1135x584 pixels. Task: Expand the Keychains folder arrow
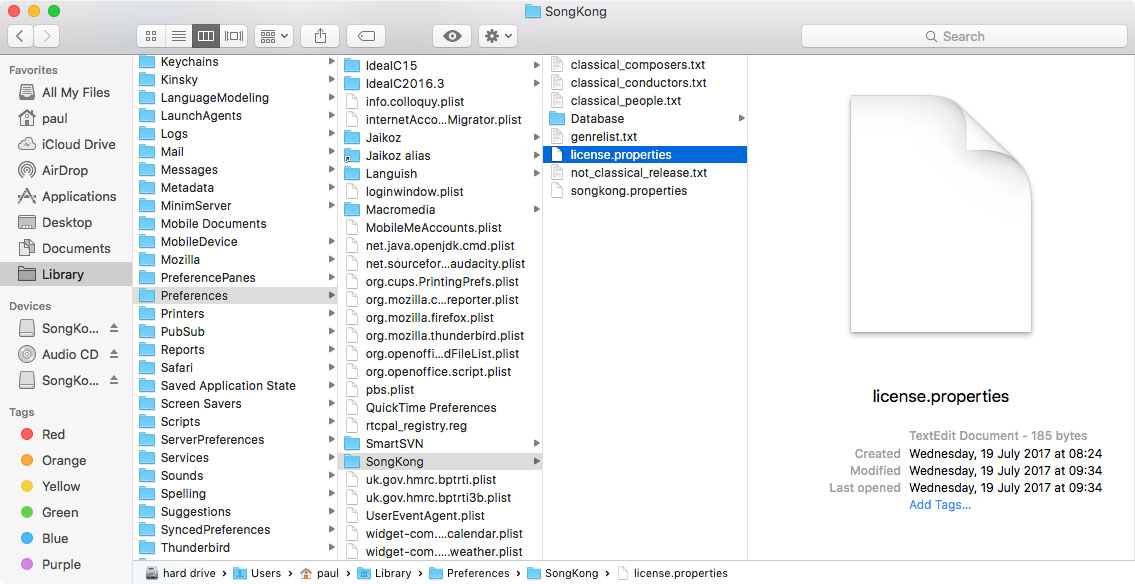[332, 62]
